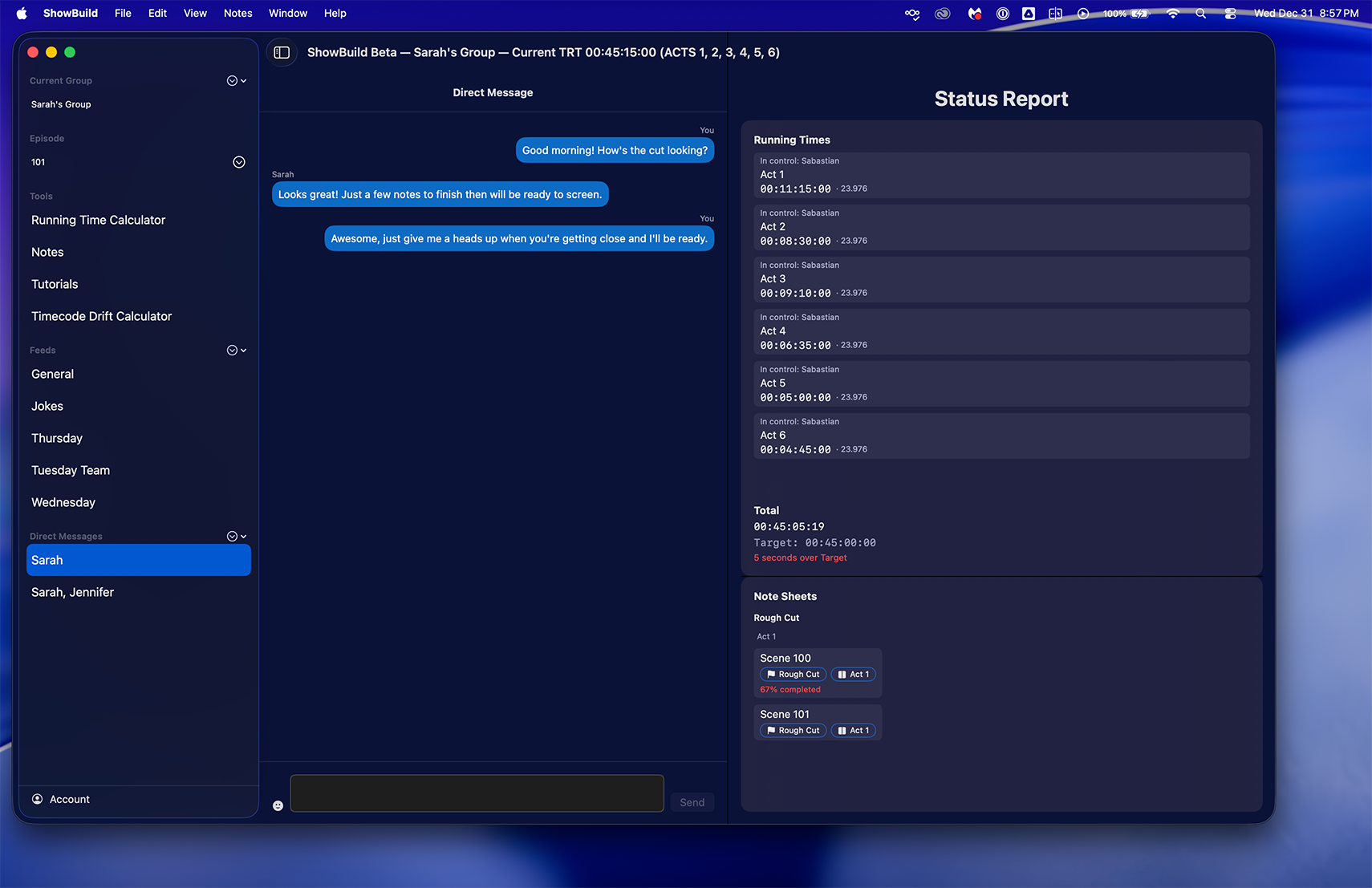Open the Sarah, Jennifer conversation

[72, 592]
